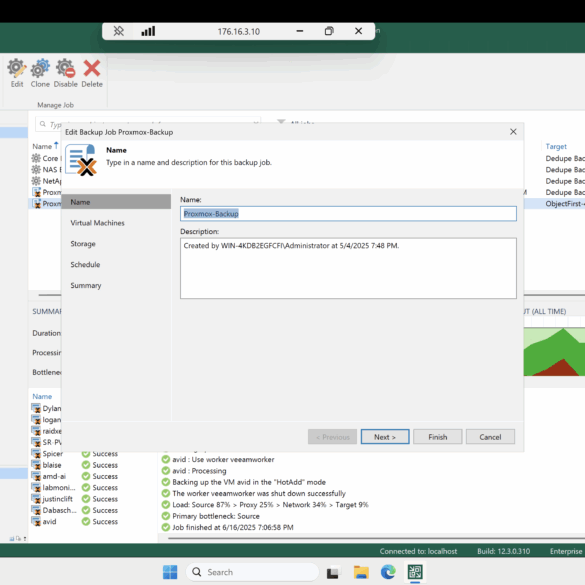Click the Next button
The height and width of the screenshot is (585, 585).
point(385,437)
